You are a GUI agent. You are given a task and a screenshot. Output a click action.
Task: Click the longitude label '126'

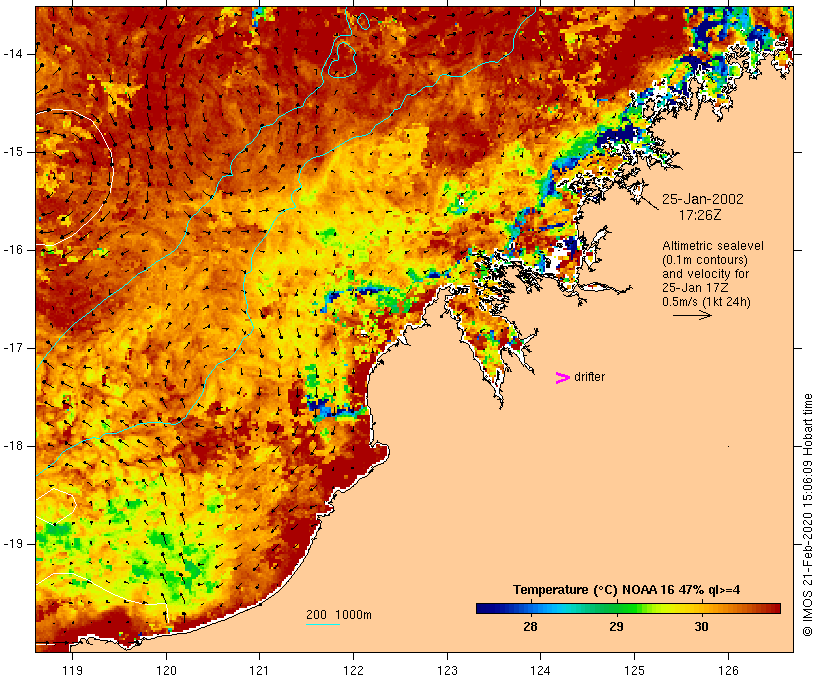click(x=728, y=670)
